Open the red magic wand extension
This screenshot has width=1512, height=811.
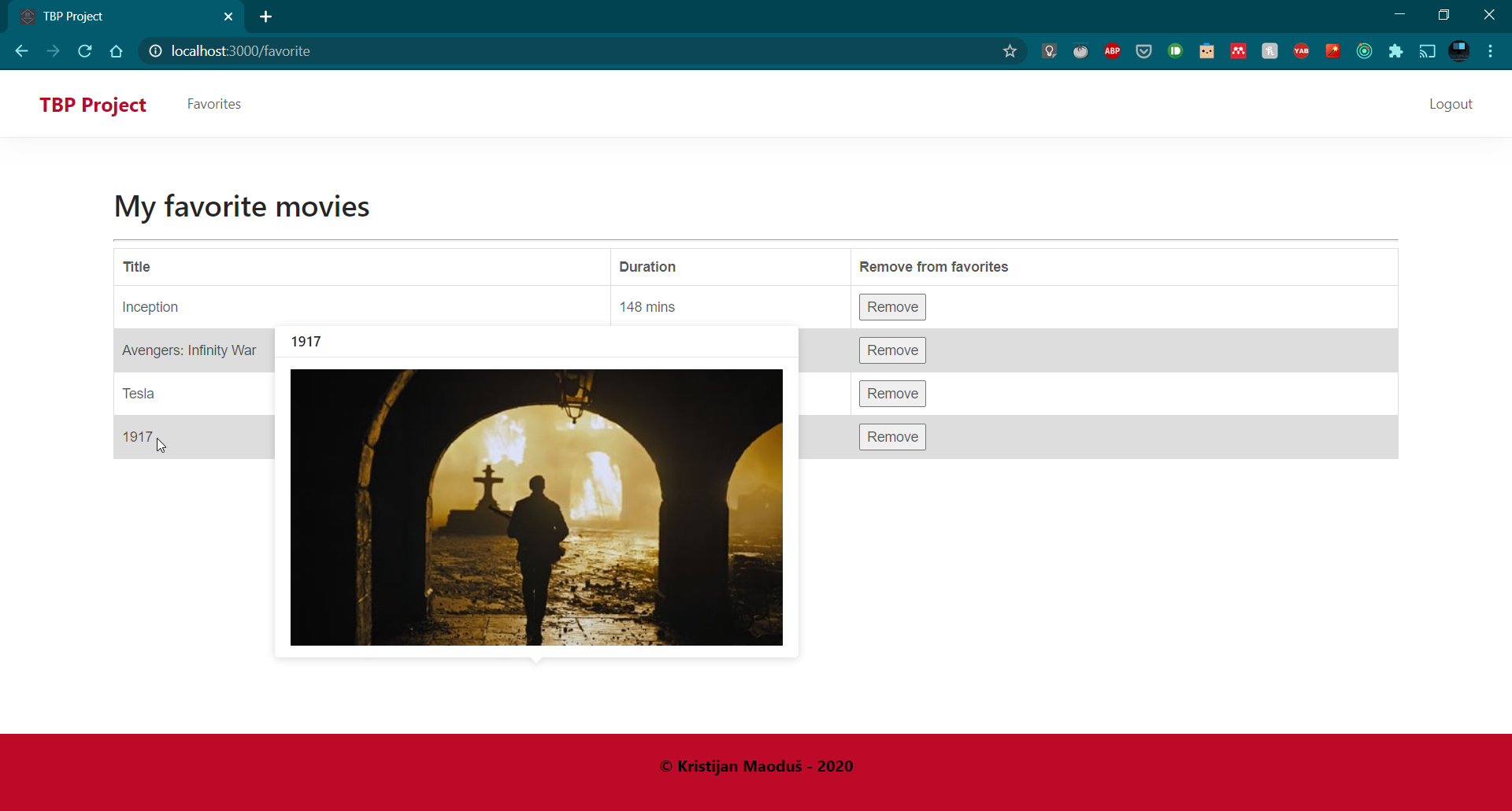(x=1332, y=51)
